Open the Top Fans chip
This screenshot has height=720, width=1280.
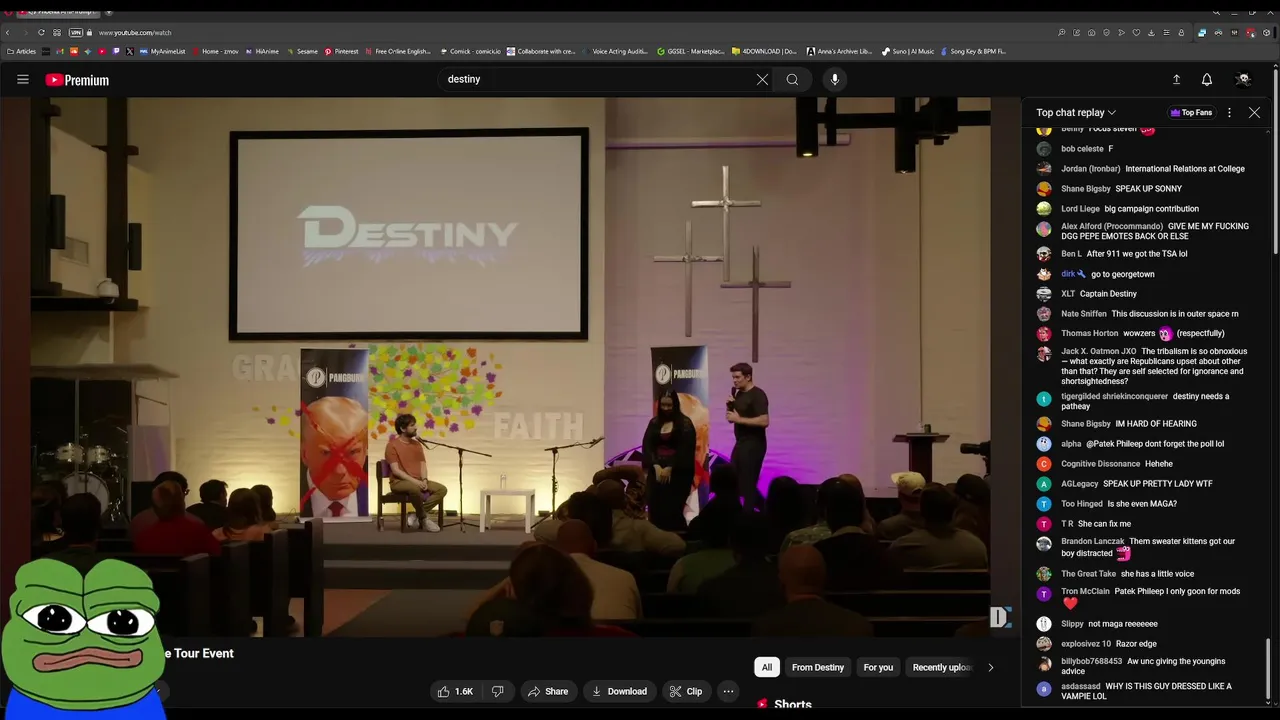[x=1191, y=112]
